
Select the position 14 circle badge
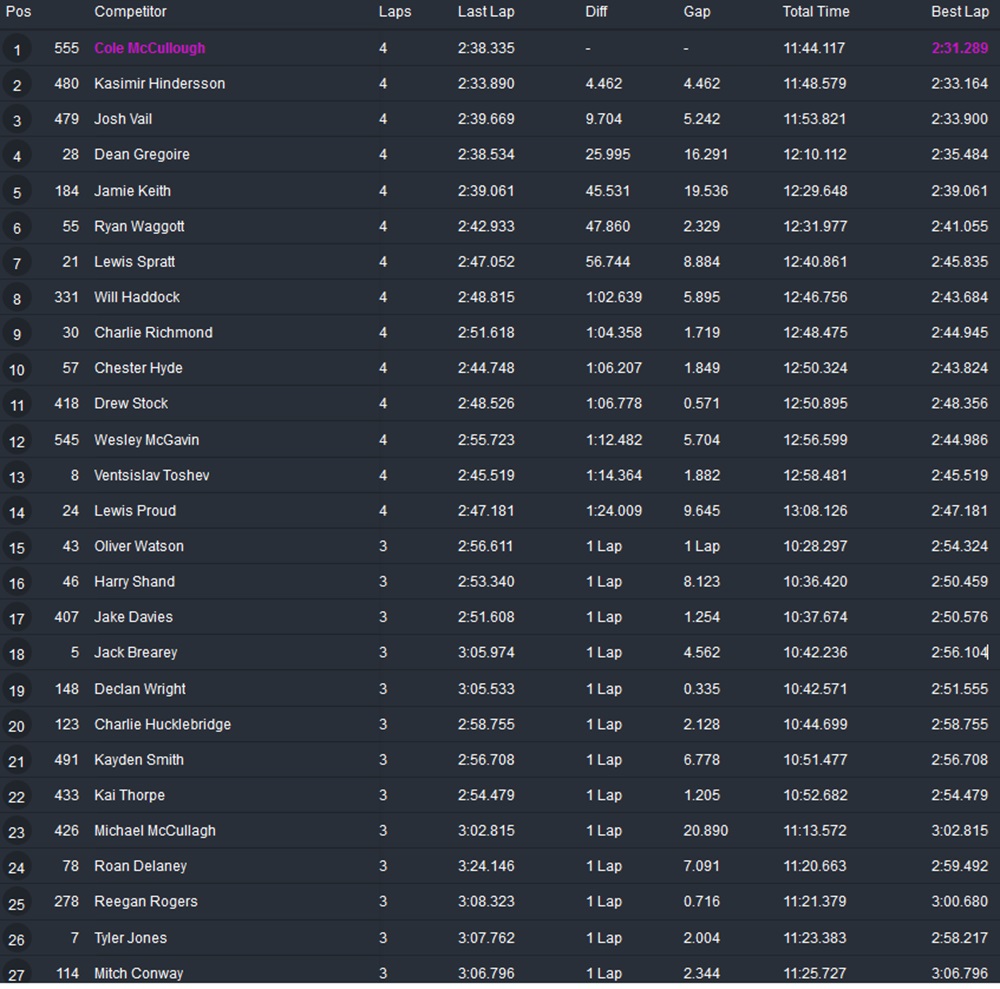tap(16, 512)
